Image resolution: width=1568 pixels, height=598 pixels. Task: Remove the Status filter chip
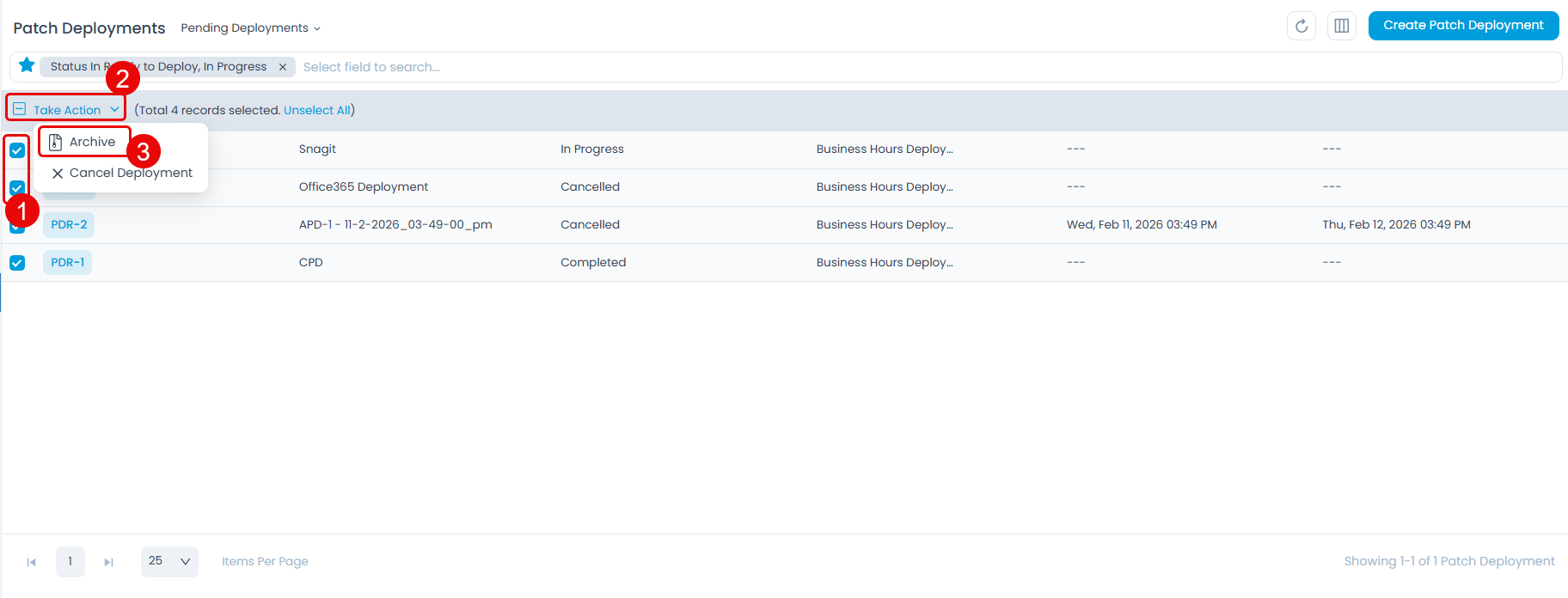point(282,67)
